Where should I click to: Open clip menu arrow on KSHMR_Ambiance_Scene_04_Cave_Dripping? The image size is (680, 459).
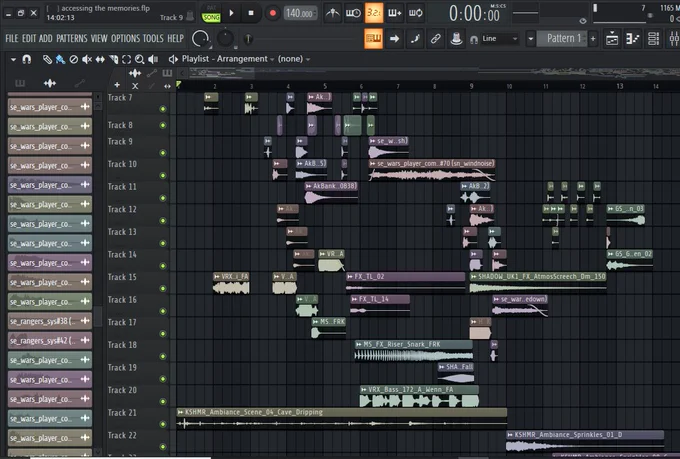coord(180,412)
